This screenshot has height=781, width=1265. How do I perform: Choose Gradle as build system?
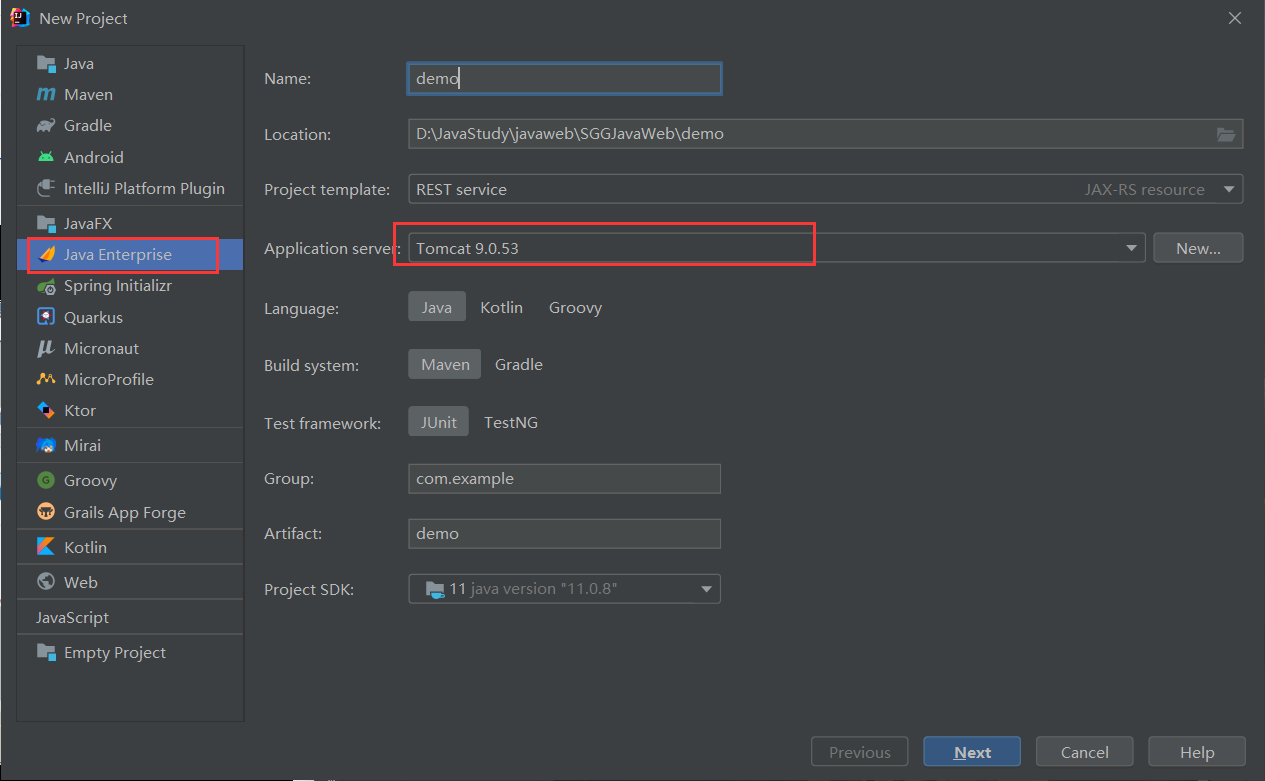(519, 364)
